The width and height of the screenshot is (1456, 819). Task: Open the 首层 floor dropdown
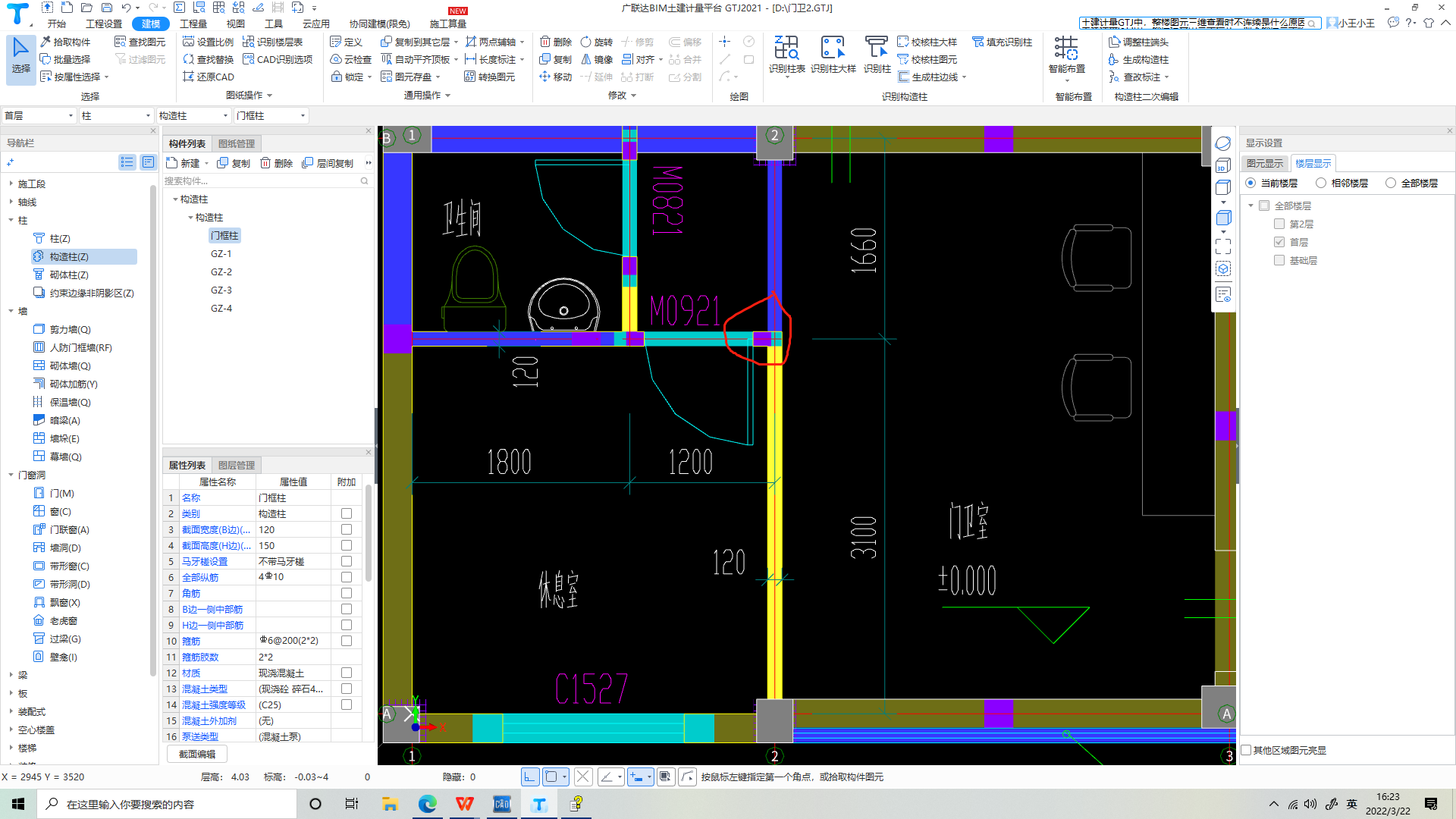point(39,115)
